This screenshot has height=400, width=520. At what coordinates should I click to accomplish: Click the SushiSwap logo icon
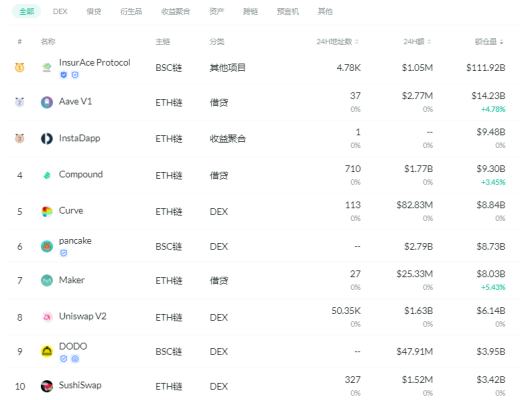coord(47,386)
